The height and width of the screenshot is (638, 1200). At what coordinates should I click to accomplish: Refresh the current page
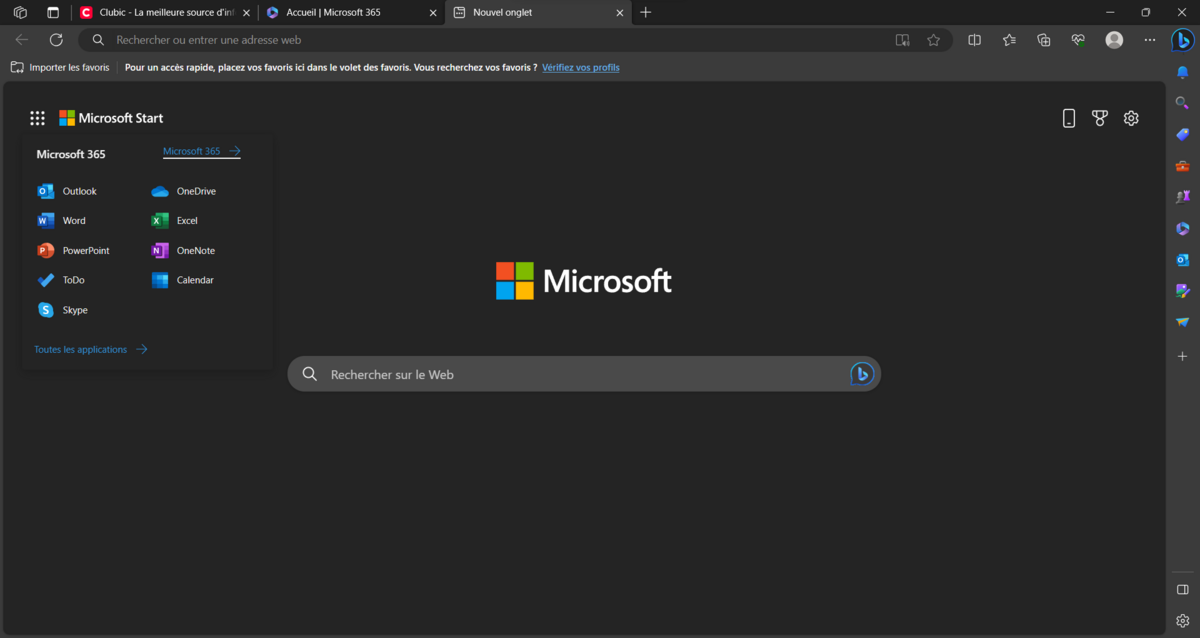[x=56, y=40]
